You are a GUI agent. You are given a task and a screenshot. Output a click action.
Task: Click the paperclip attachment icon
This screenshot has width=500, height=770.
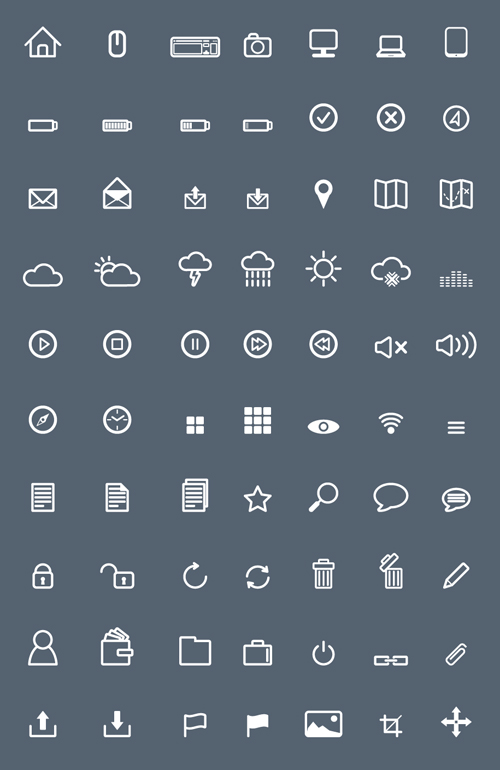click(x=456, y=654)
